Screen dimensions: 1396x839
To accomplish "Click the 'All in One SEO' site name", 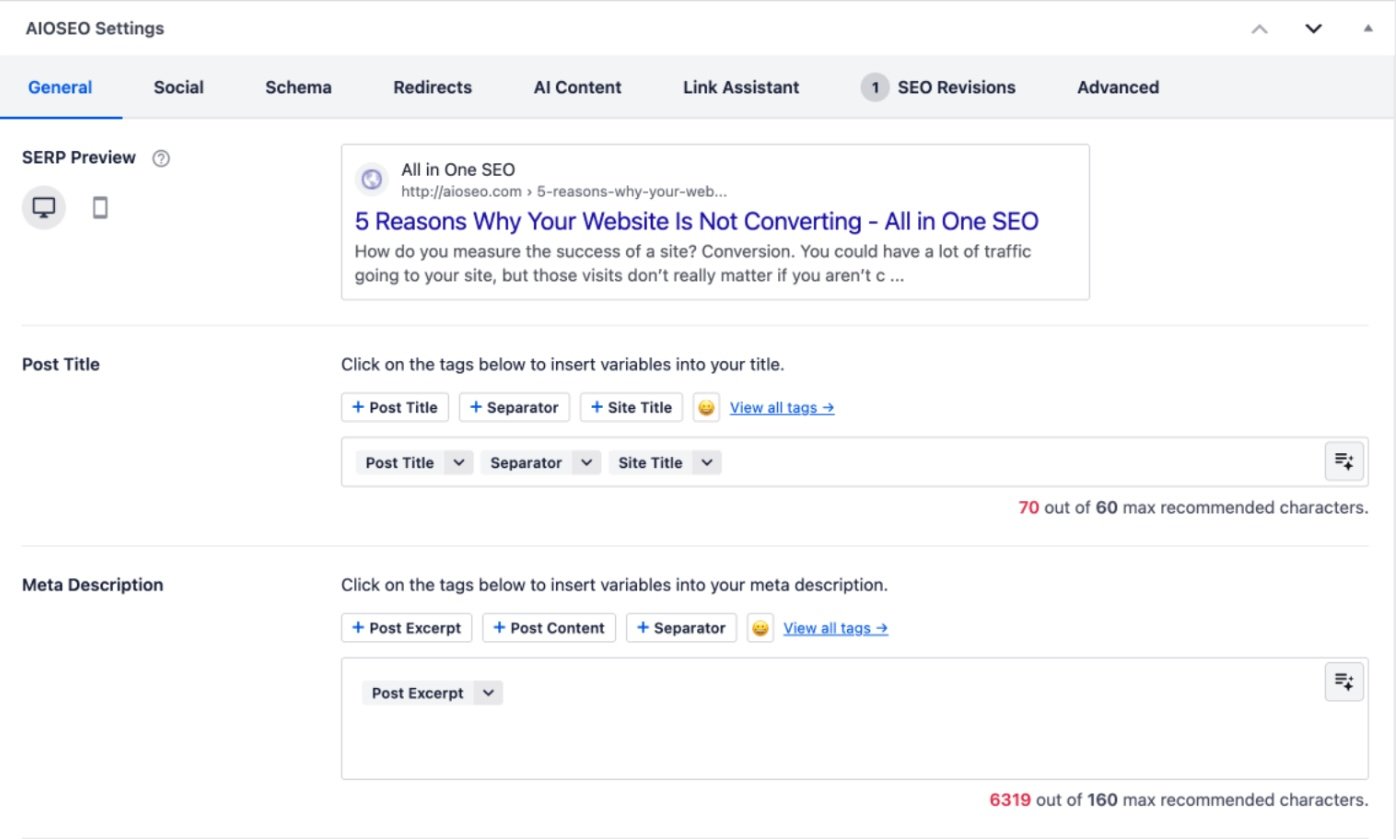I will pos(458,170).
